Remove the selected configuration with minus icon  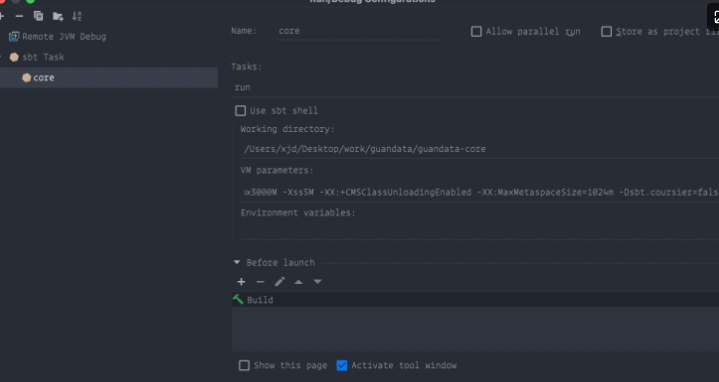pos(19,17)
